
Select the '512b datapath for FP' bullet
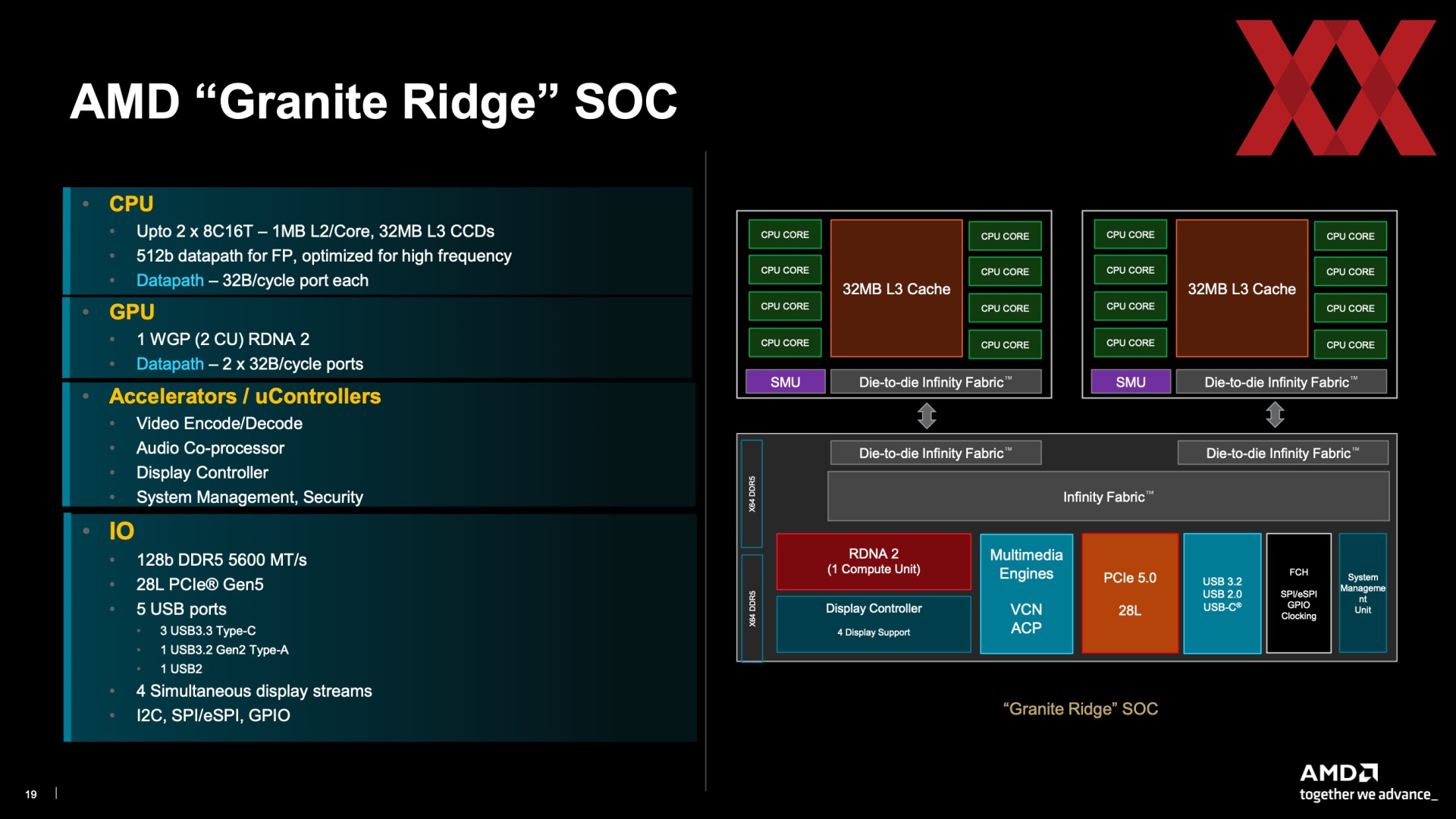(x=324, y=256)
